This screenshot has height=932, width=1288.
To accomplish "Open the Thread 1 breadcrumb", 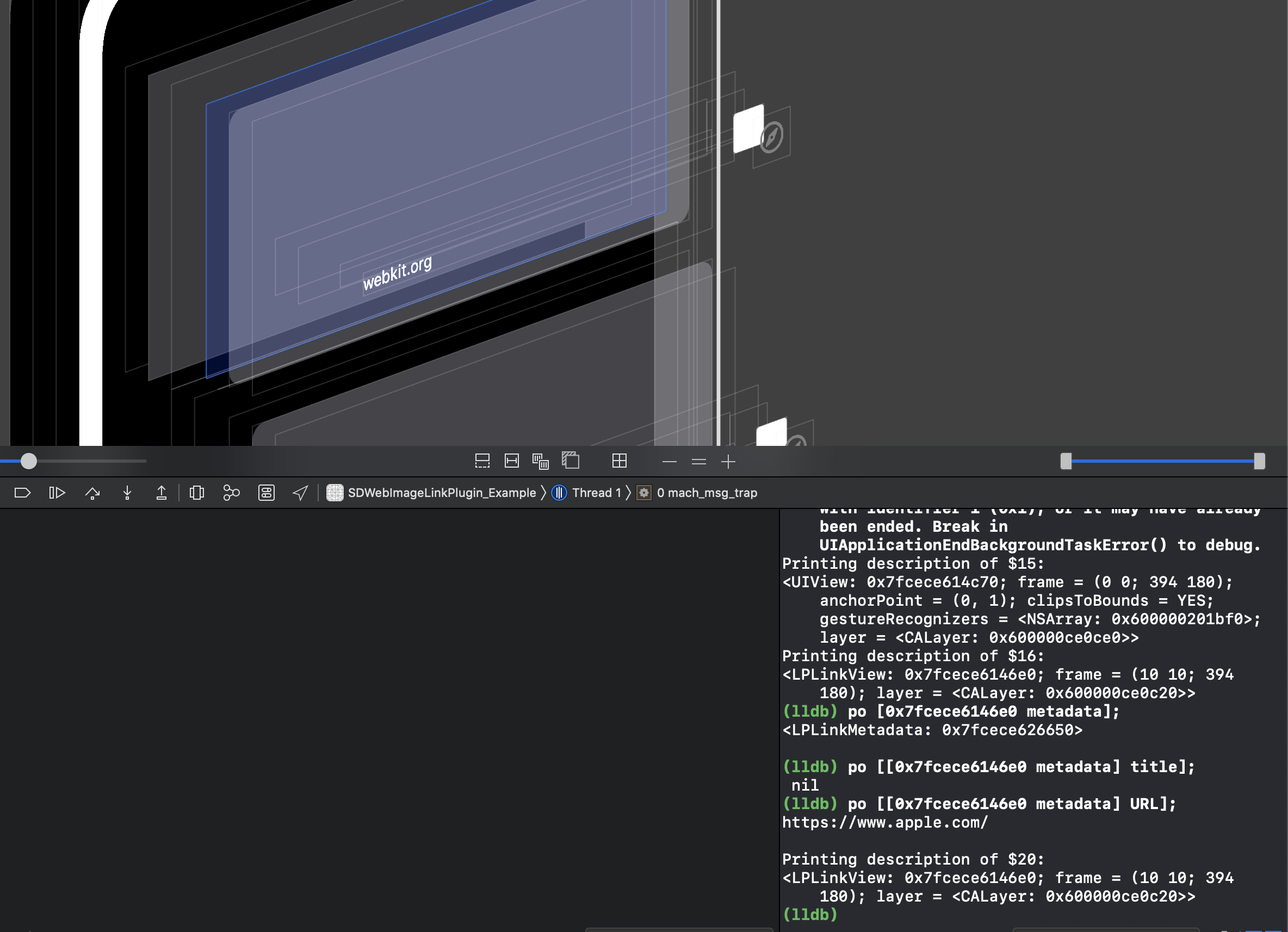I will click(x=587, y=493).
